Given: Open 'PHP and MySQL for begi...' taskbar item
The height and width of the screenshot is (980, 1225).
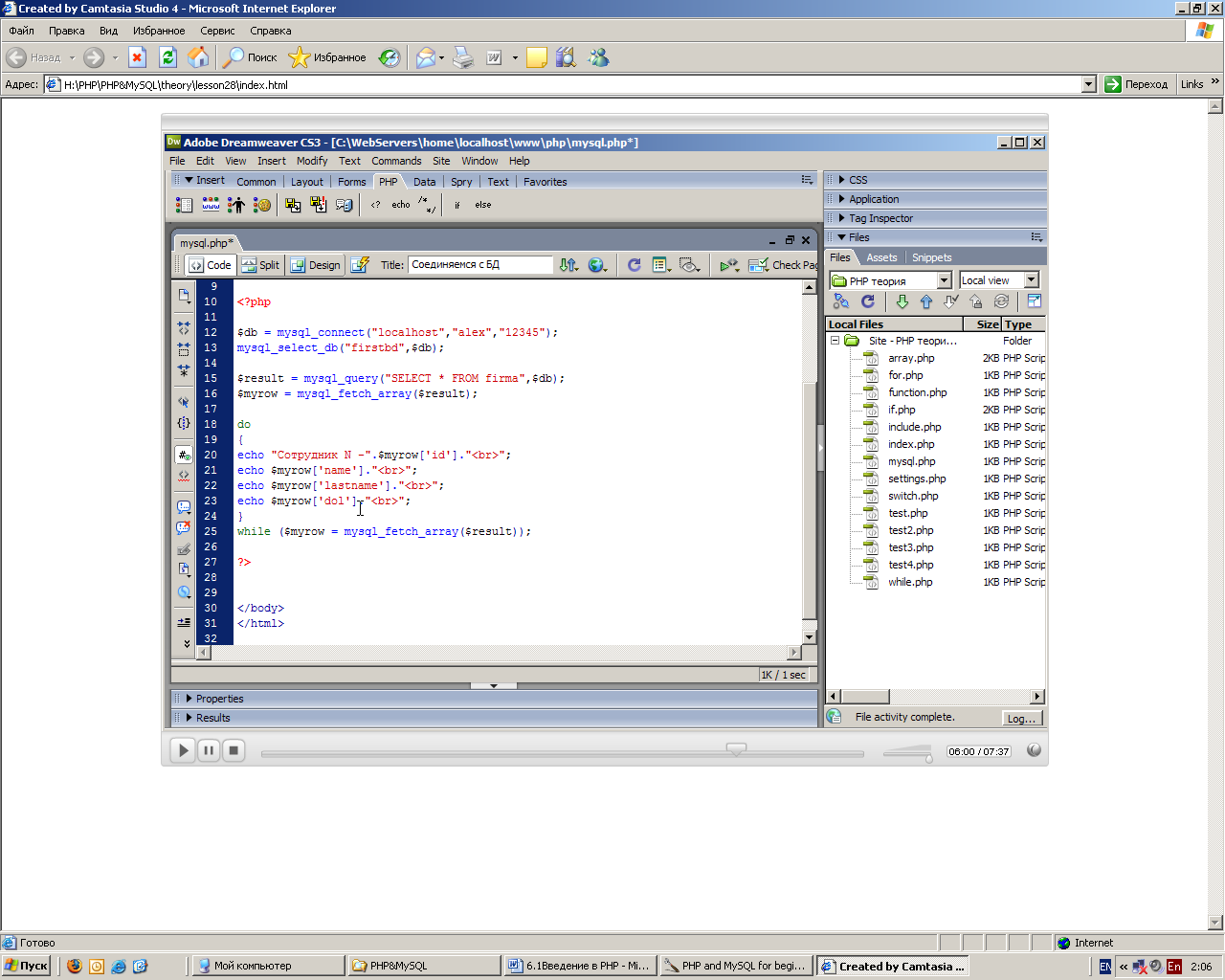Looking at the screenshot, I should [x=736, y=966].
